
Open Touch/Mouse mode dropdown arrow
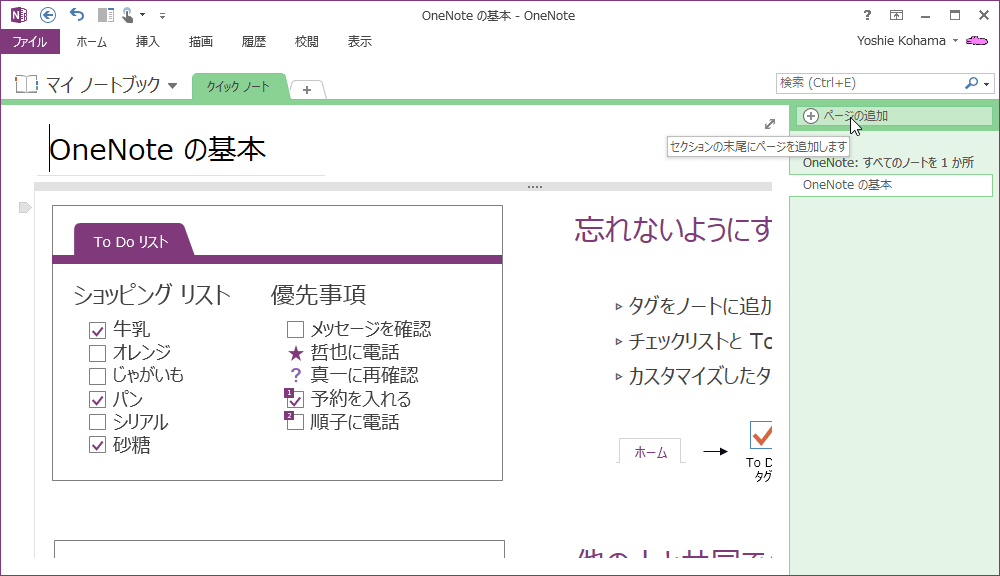[142, 15]
